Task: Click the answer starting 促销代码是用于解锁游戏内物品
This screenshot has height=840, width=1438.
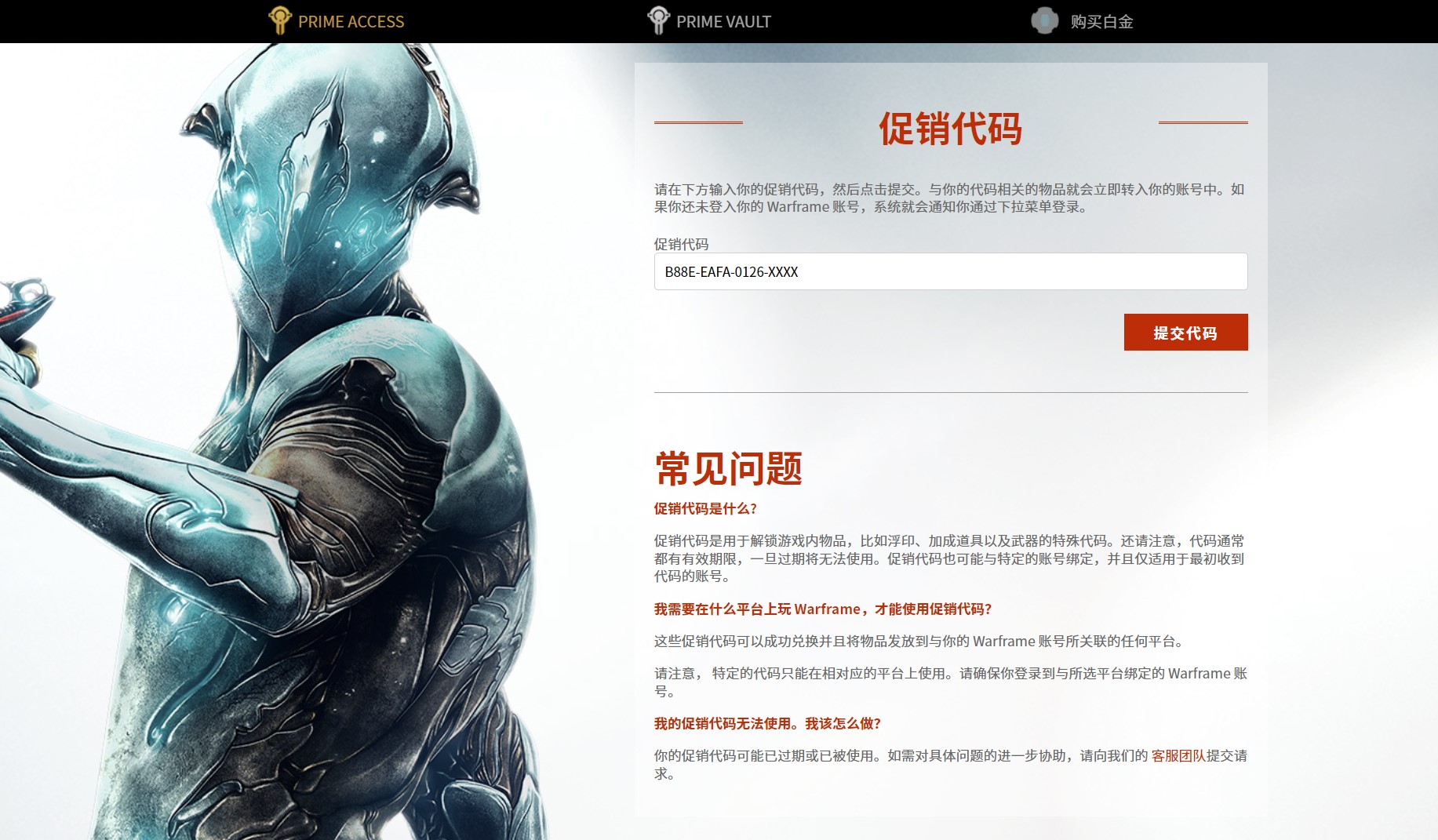Action: click(x=950, y=558)
